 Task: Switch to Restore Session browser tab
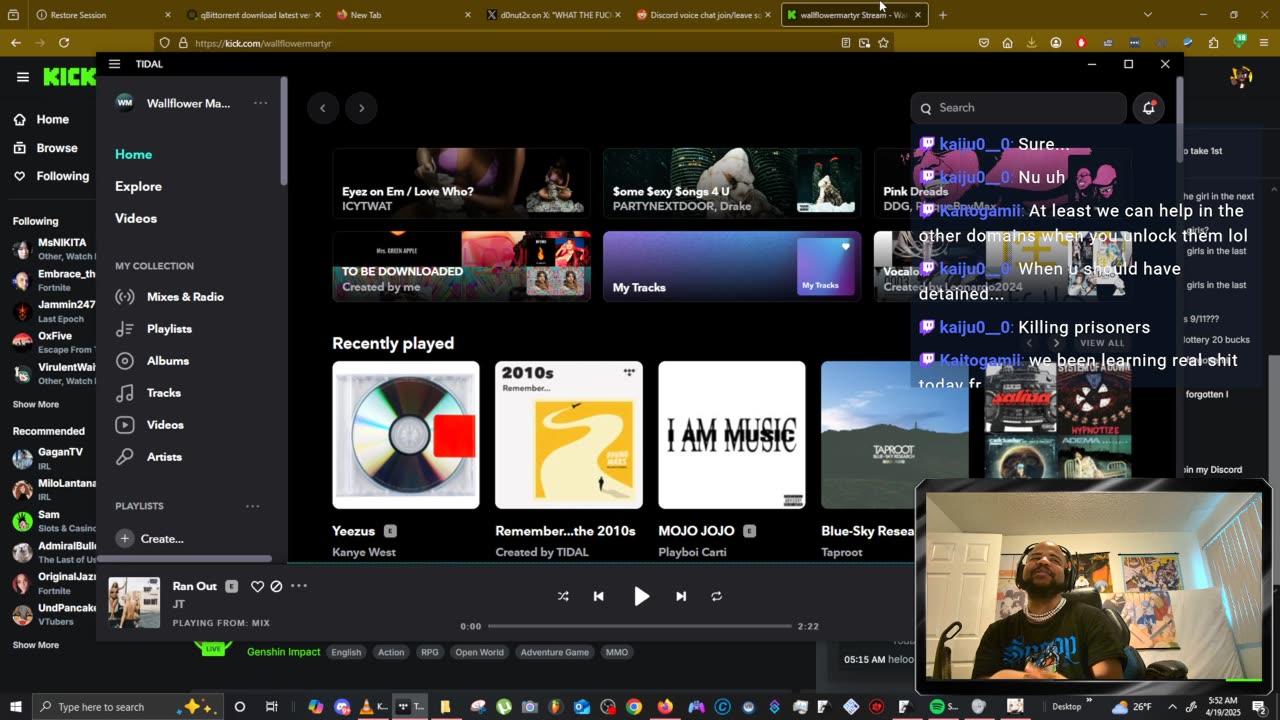[x=88, y=15]
